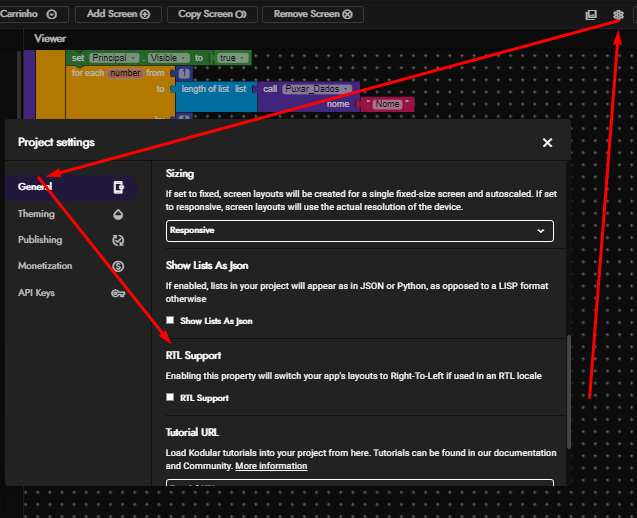Open the 'true' boolean block dropdown

(x=233, y=58)
